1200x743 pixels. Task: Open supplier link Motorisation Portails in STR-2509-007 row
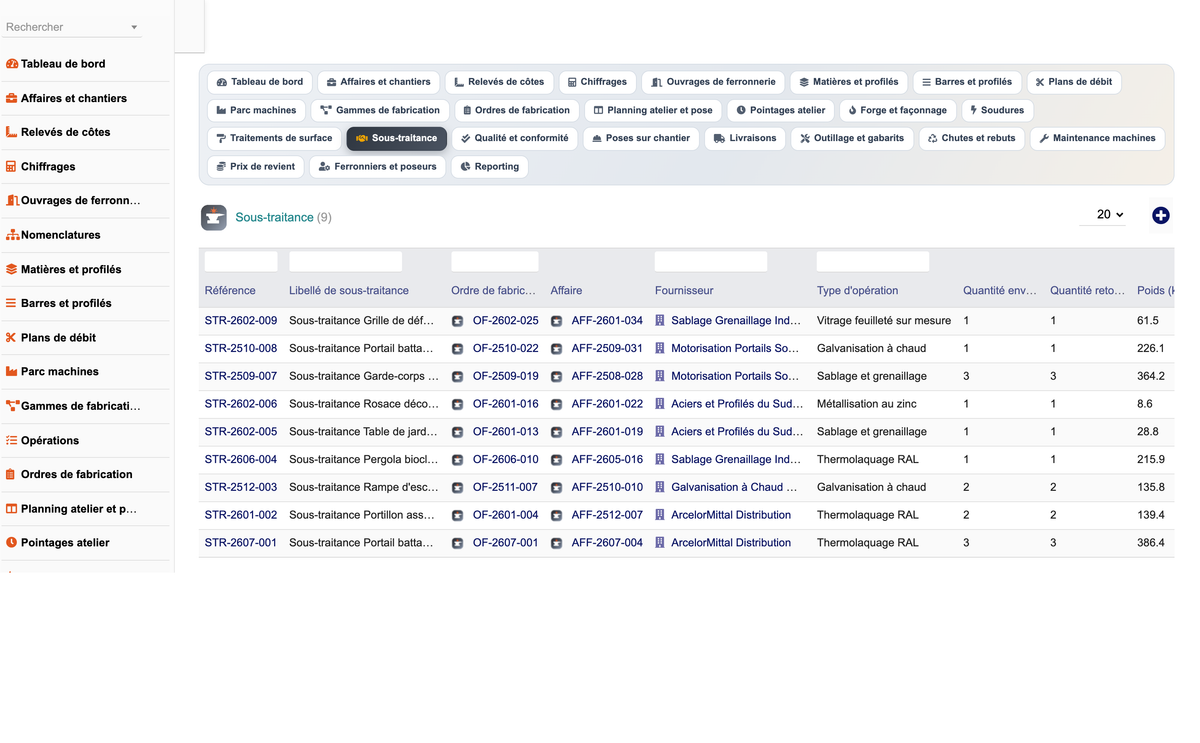coord(735,376)
